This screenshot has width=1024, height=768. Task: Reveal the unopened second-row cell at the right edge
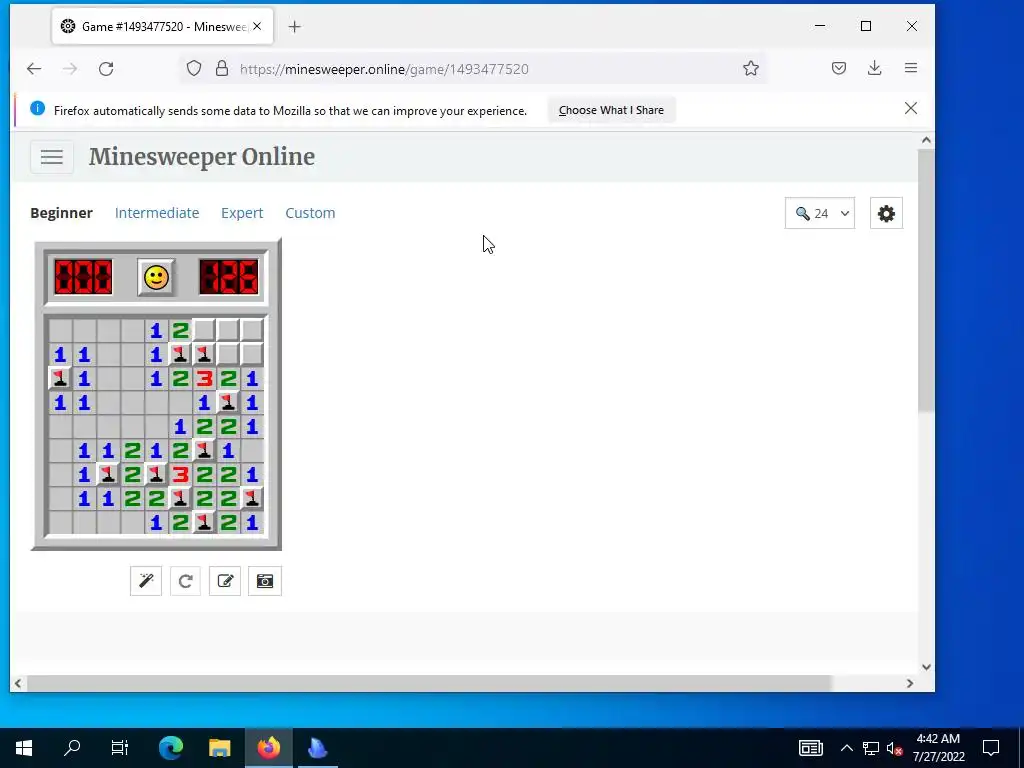tap(252, 354)
